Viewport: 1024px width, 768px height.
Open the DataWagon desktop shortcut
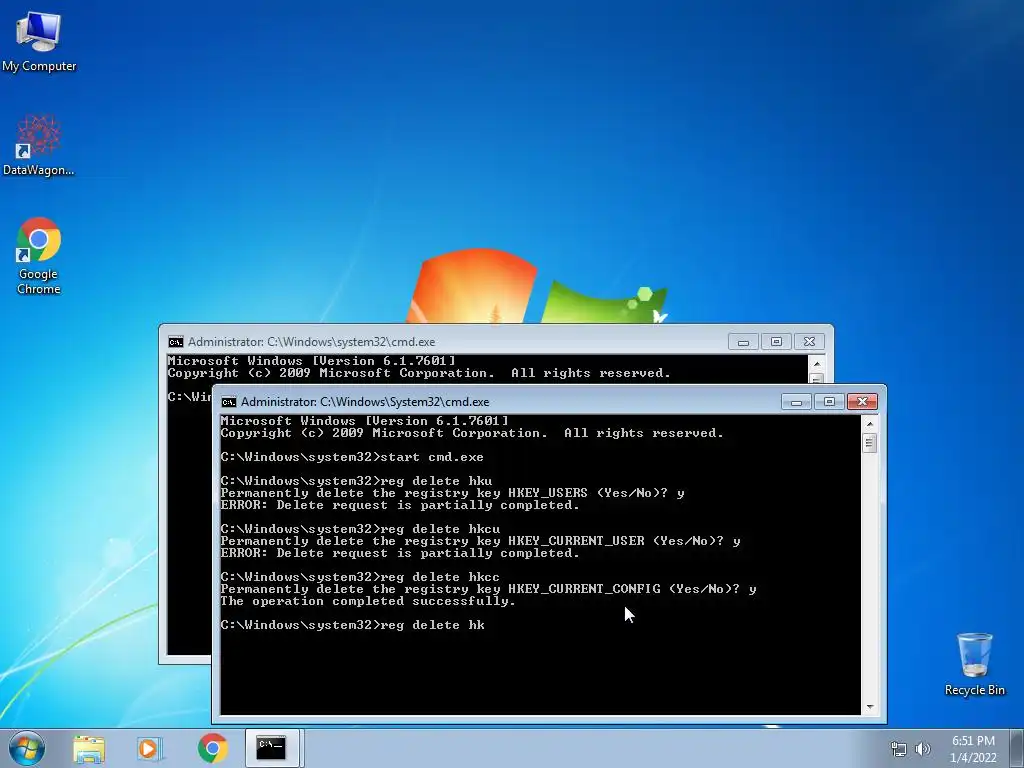pos(39,145)
